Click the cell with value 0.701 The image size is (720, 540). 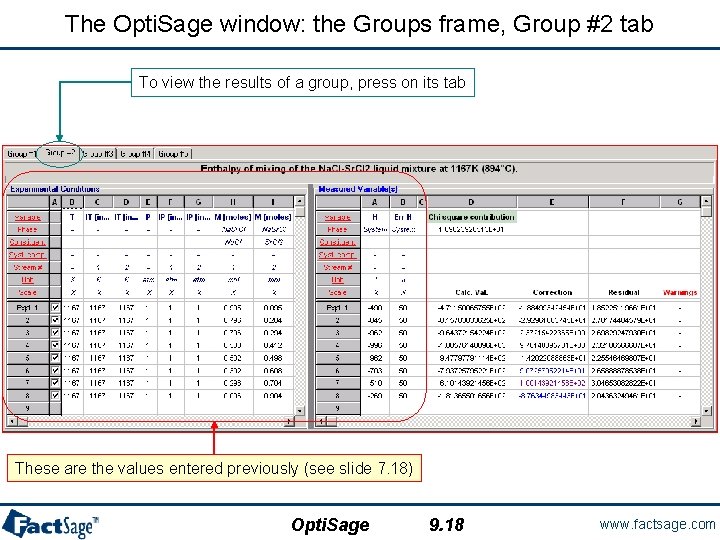(273, 383)
